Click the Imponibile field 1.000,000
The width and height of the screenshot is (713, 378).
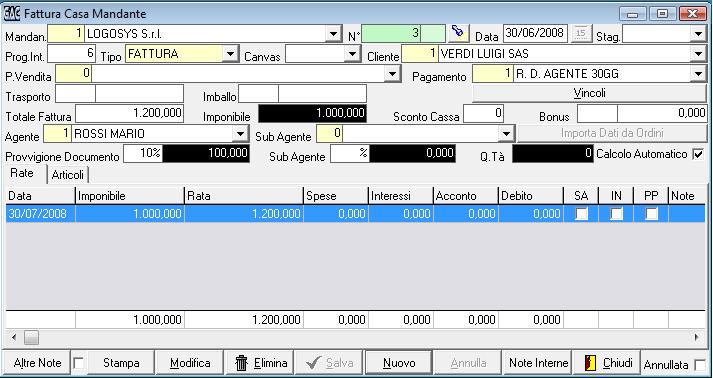click(312, 113)
